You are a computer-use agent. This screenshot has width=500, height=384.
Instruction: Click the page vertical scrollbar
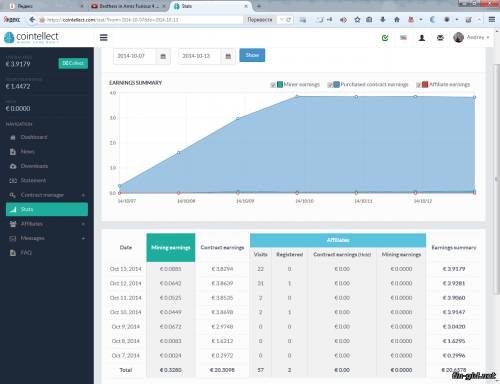pyautogui.click(x=496, y=180)
